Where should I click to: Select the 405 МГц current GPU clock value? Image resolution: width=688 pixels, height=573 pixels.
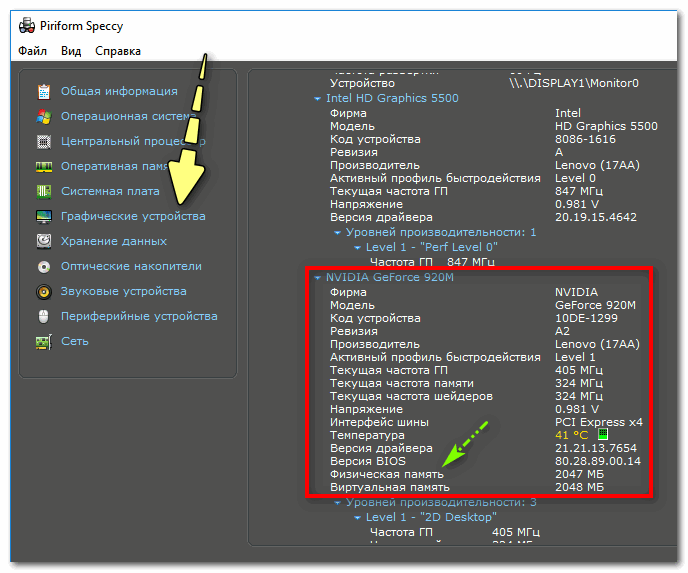tap(579, 370)
